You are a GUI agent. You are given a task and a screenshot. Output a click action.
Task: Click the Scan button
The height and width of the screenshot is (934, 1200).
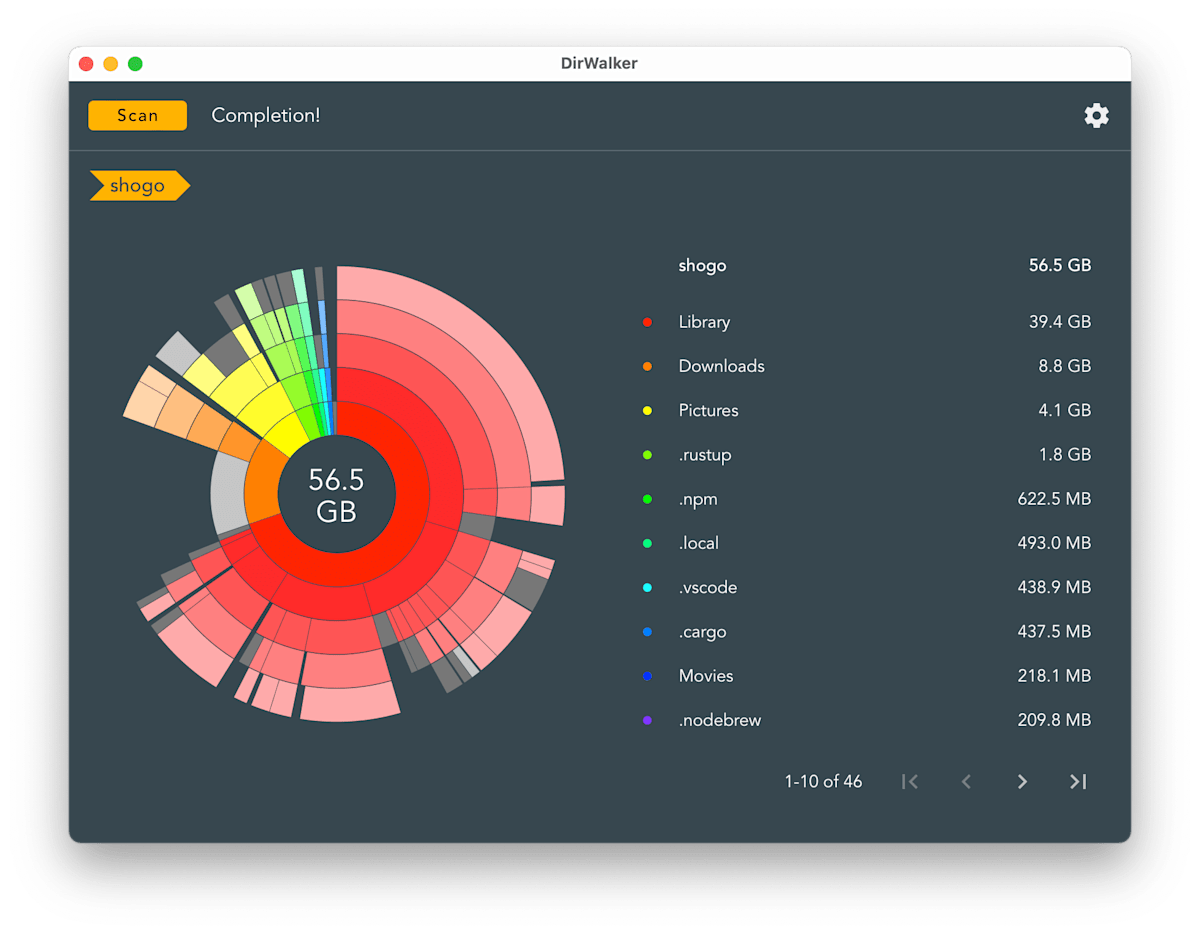click(137, 116)
